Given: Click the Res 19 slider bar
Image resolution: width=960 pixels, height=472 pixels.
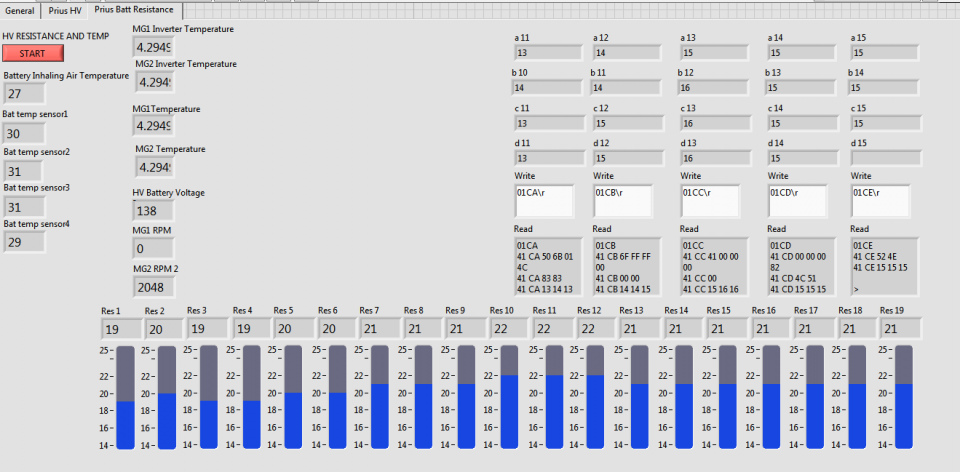Looking at the screenshot, I should [x=903, y=397].
